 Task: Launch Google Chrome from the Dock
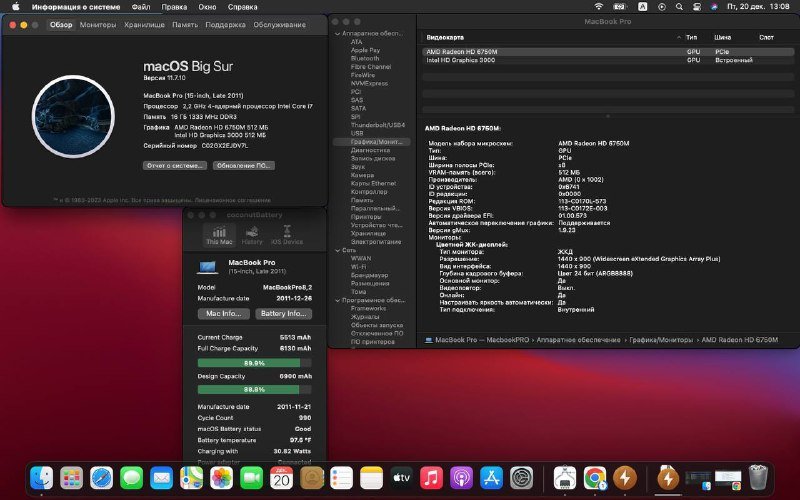[595, 478]
